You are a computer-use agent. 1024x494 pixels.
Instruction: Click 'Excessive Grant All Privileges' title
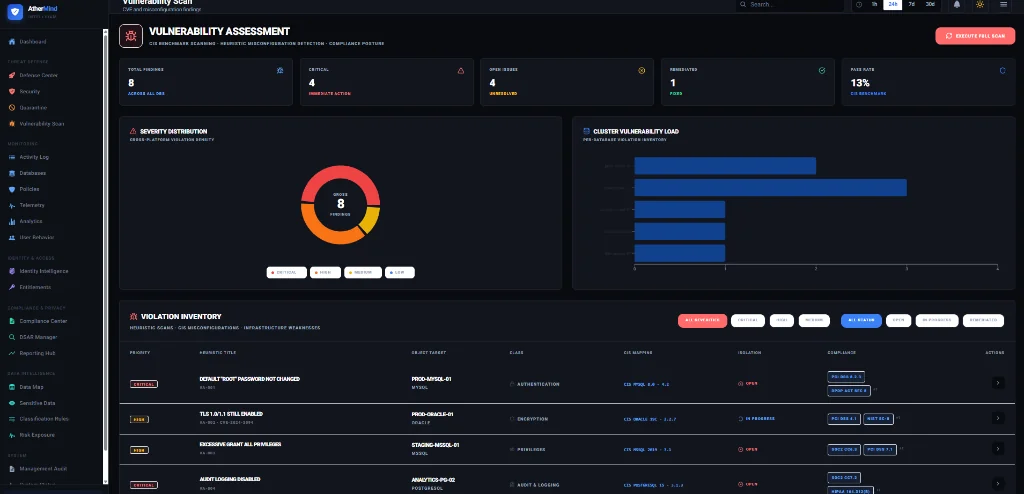click(x=240, y=444)
